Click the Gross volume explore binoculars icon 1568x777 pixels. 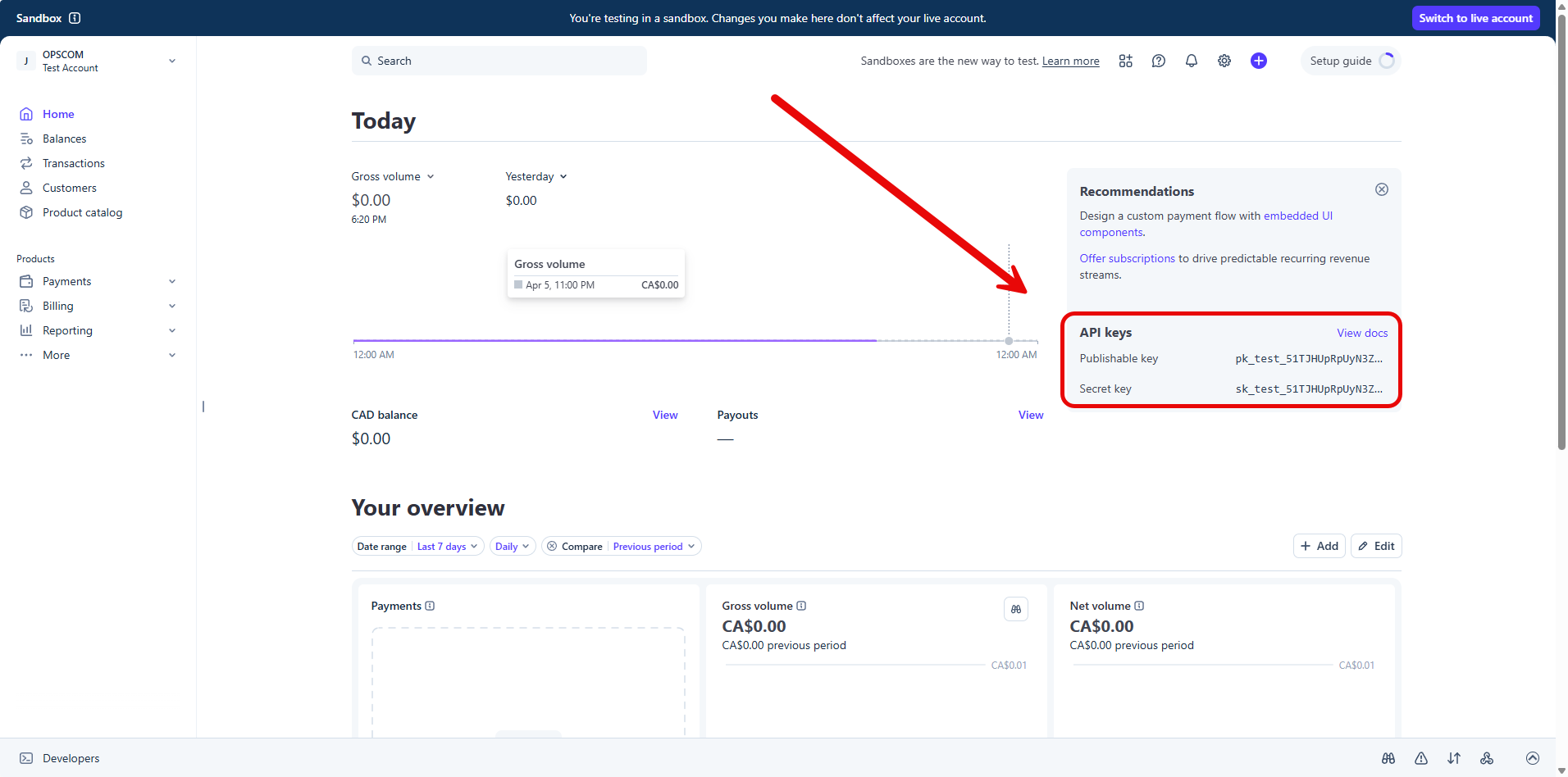click(1015, 609)
